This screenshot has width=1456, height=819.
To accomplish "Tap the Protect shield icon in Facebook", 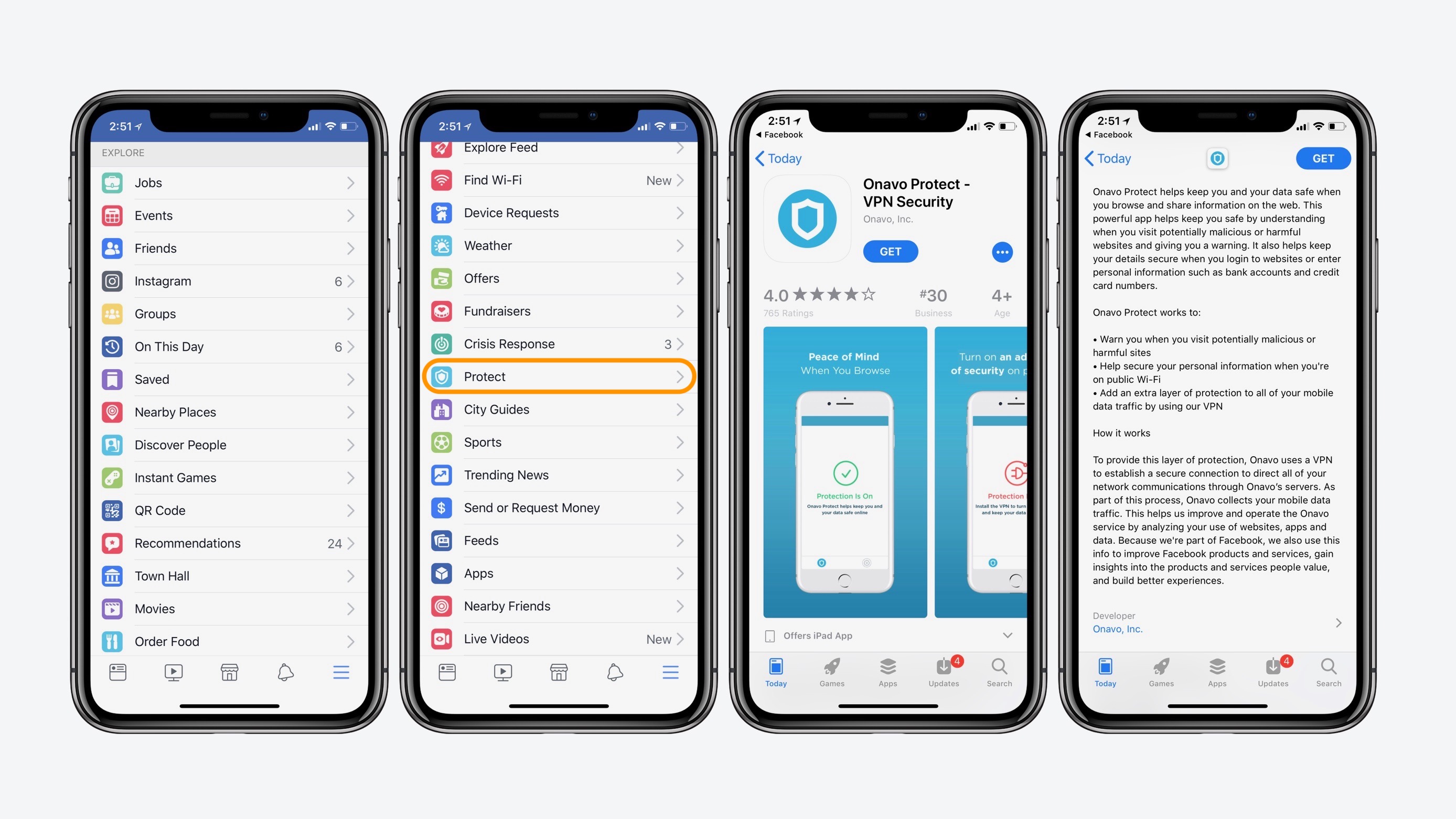I will click(x=442, y=376).
